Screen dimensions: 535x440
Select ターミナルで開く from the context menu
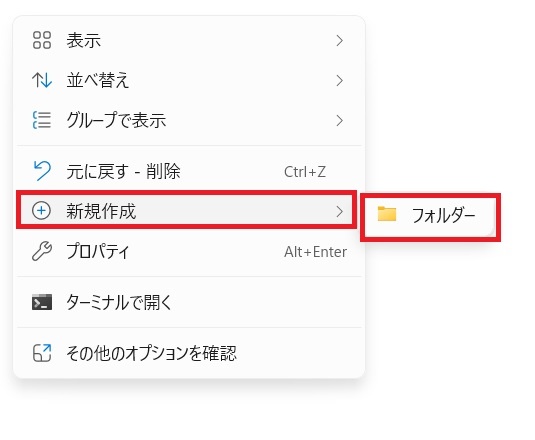pyautogui.click(x=189, y=302)
